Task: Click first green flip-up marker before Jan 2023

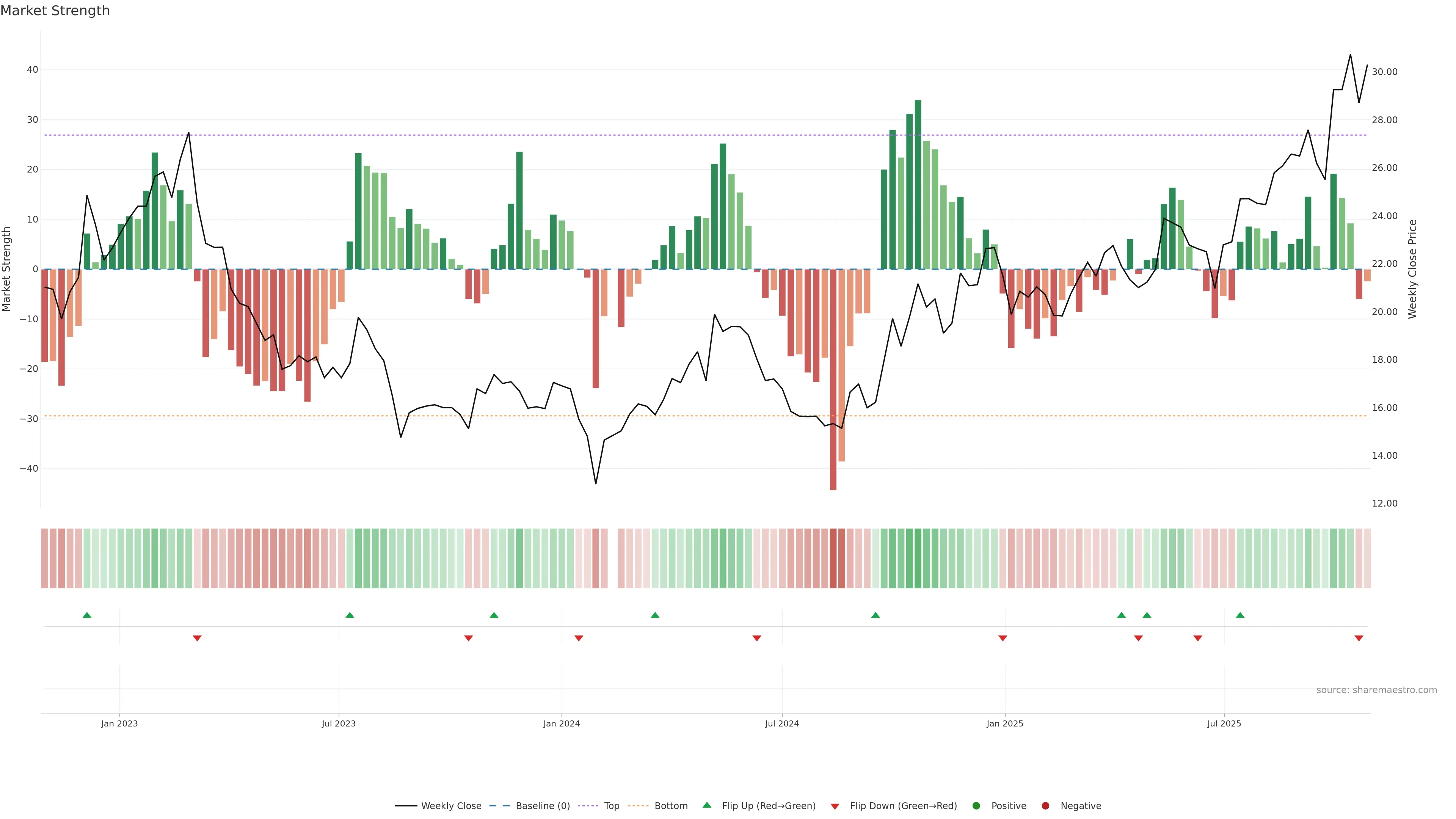Action: [87, 615]
